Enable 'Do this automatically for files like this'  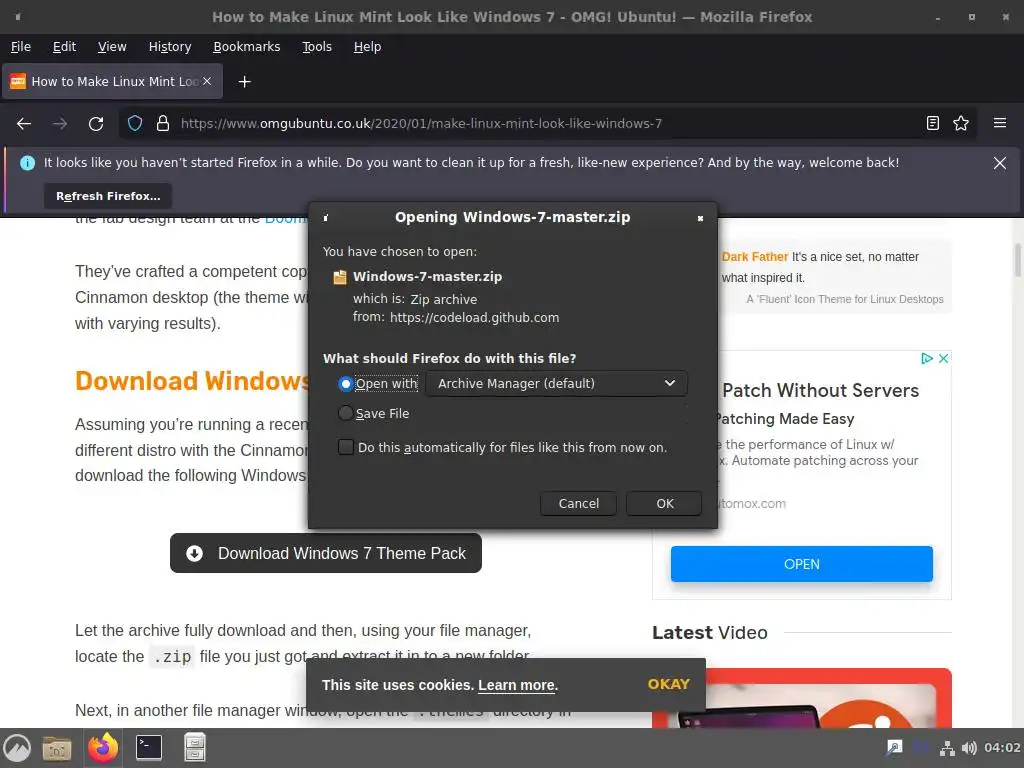pyautogui.click(x=346, y=447)
